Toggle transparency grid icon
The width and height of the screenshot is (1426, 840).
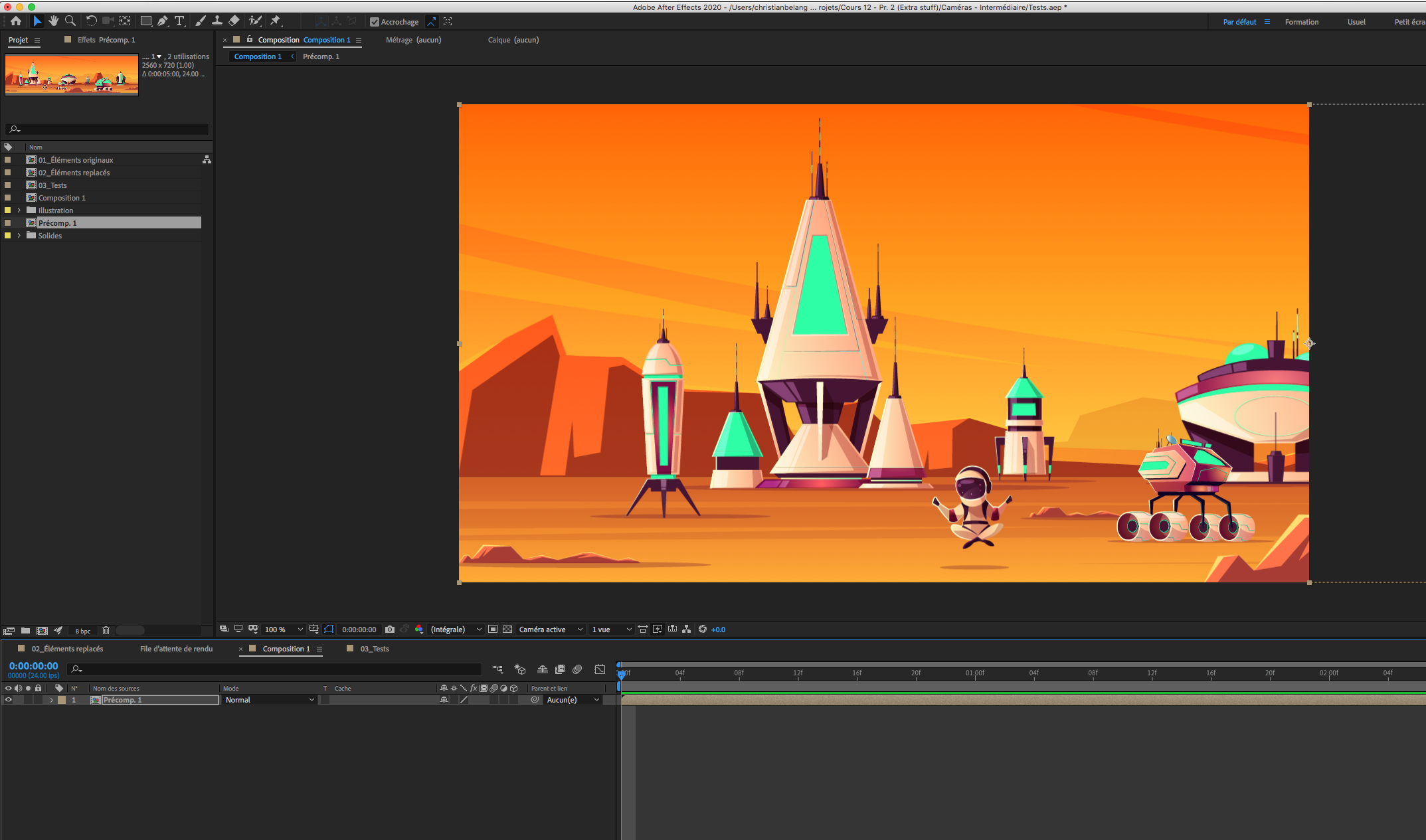[x=507, y=630]
